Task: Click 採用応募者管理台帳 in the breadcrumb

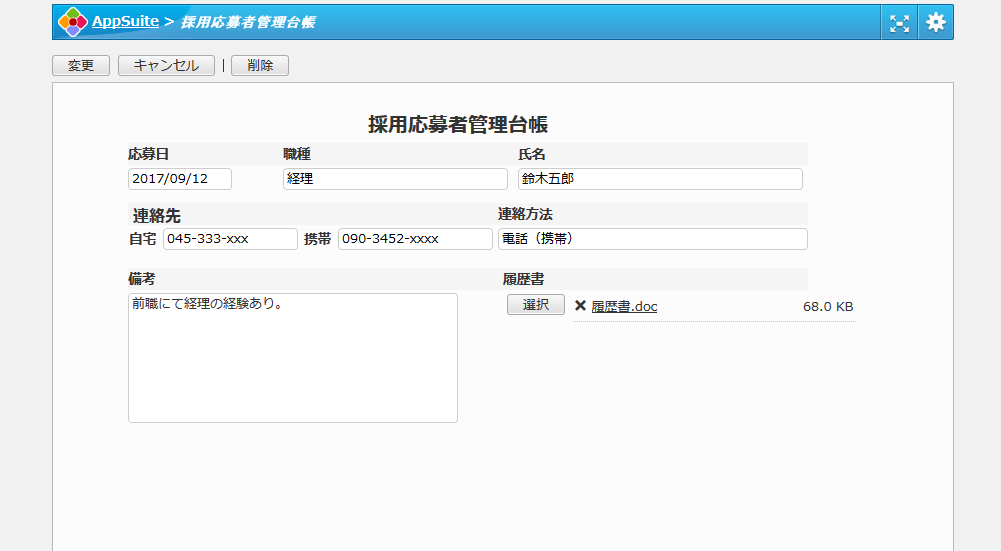Action: pyautogui.click(x=247, y=22)
